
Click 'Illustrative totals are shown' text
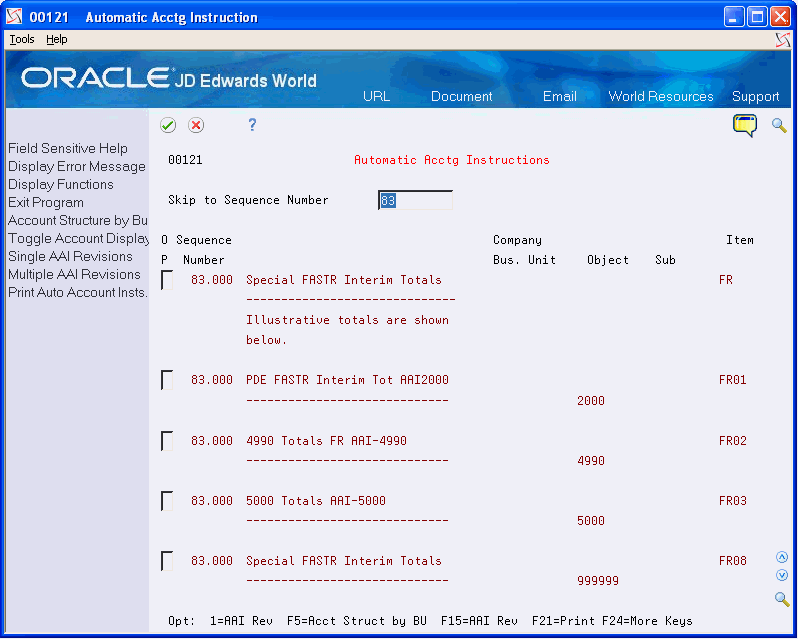click(x=348, y=321)
